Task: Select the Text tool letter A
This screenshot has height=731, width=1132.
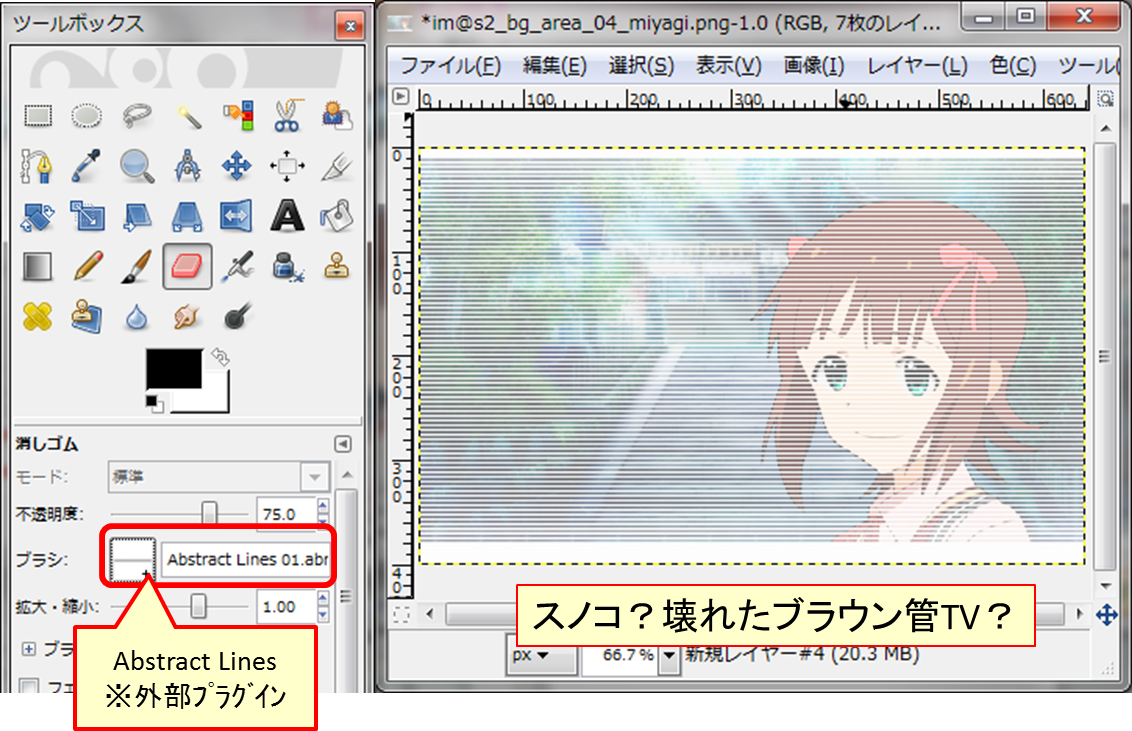Action: pyautogui.click(x=287, y=216)
